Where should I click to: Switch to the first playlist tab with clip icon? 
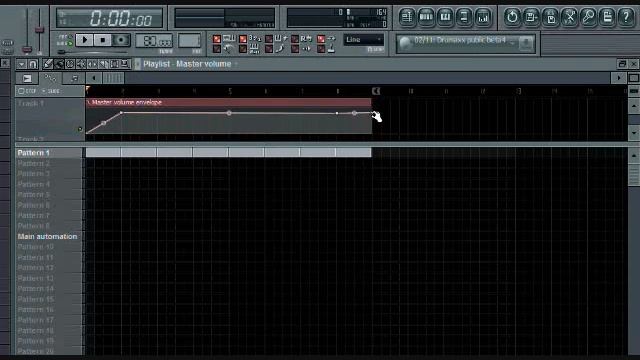[27, 78]
